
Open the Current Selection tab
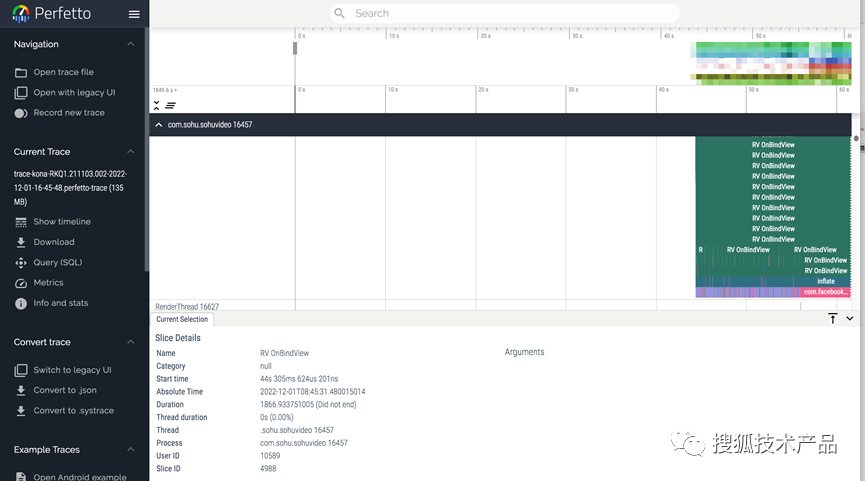[x=182, y=319]
